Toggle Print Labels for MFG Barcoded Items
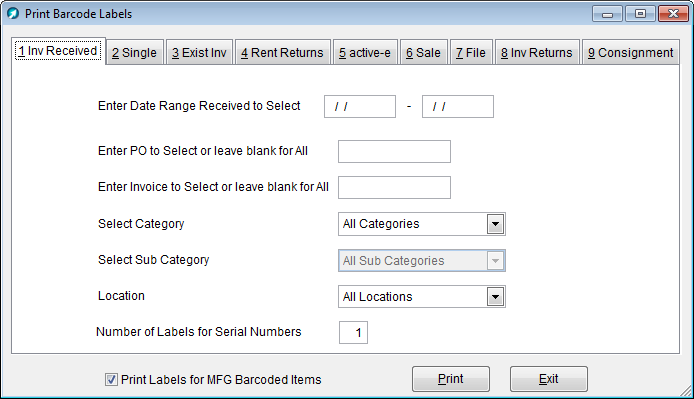This screenshot has height=399, width=694. pos(111,380)
